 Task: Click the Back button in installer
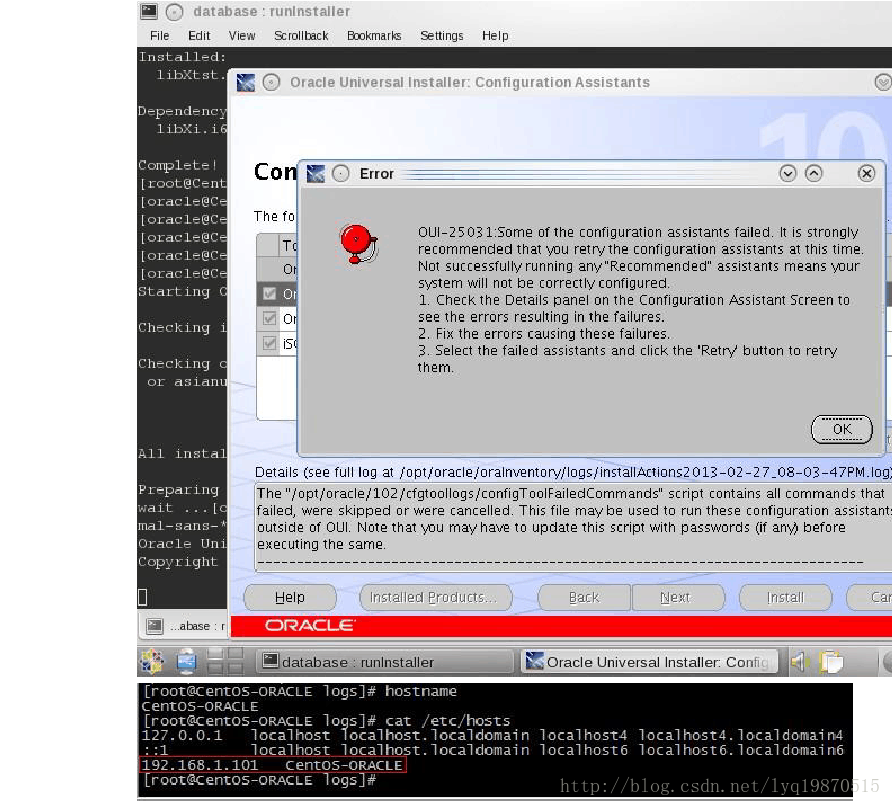pos(584,597)
